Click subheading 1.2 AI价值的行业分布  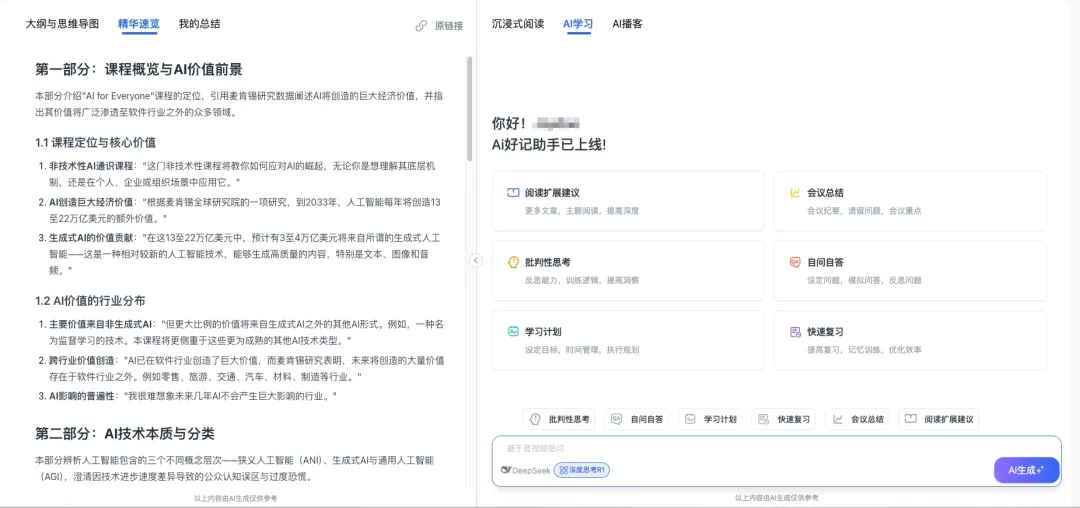[90, 301]
